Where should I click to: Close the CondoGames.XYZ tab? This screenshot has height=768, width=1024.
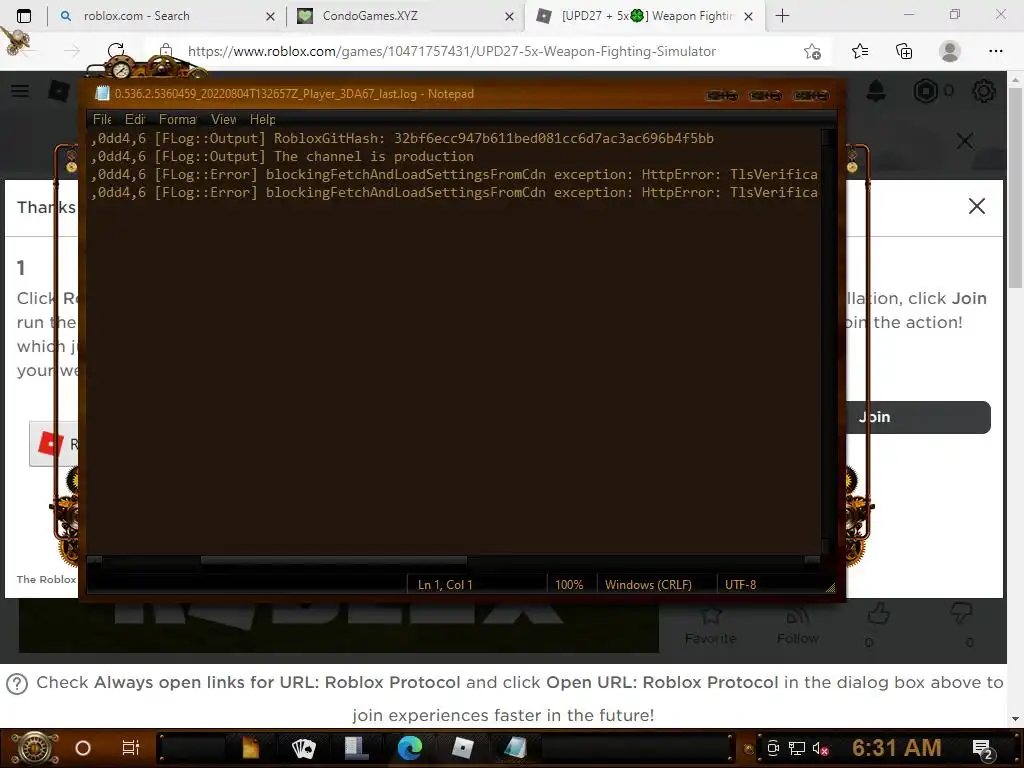pyautogui.click(x=509, y=17)
